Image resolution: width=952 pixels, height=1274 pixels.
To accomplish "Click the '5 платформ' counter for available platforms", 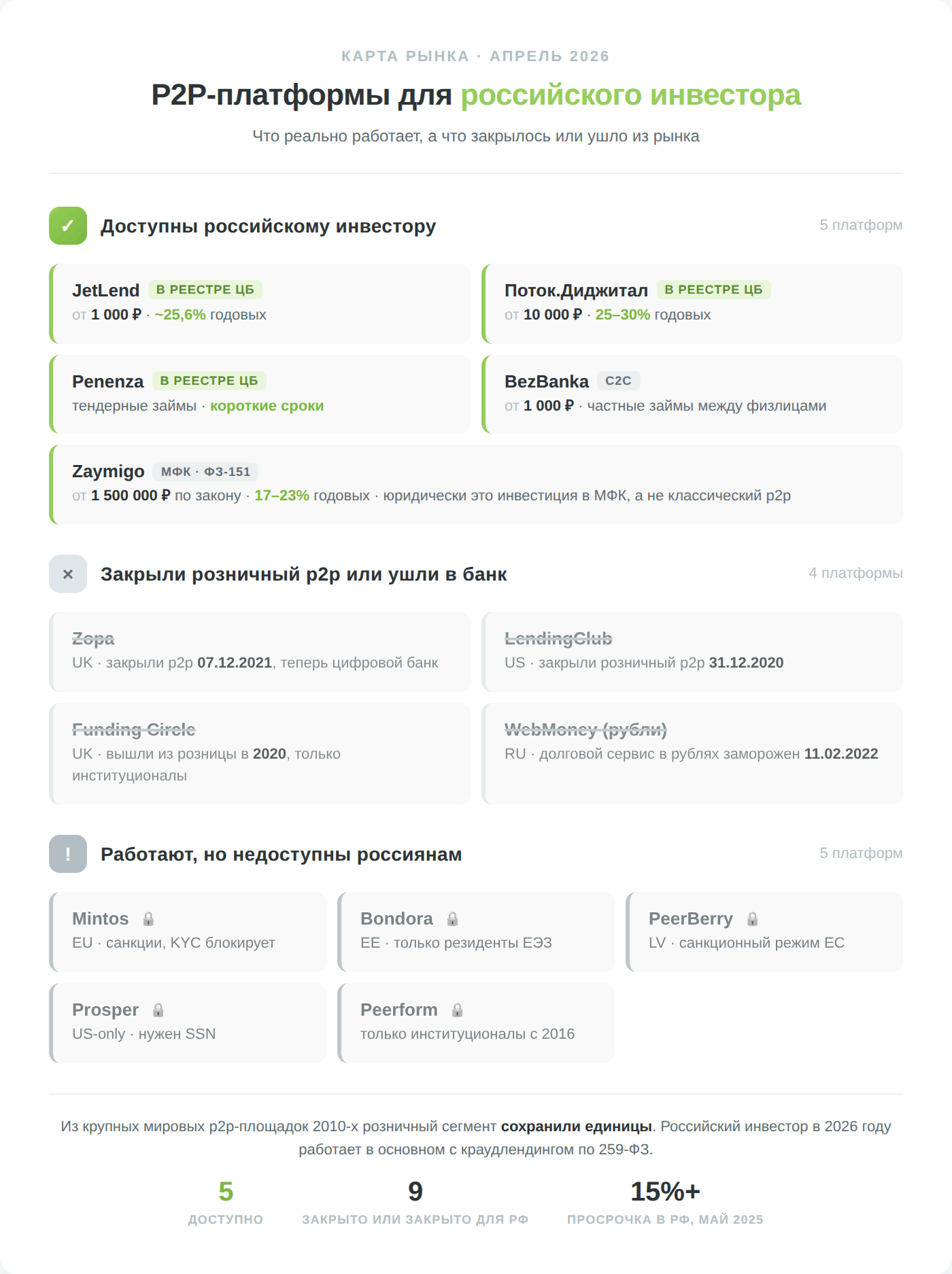I will (x=861, y=225).
